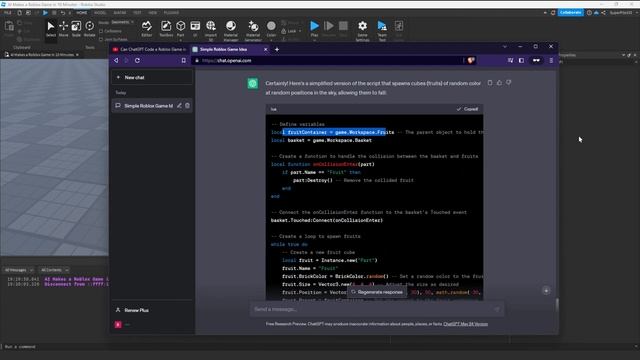This screenshot has width=640, height=360.
Task: Open the Properties panel dropdown arrow
Action: tap(623, 55)
